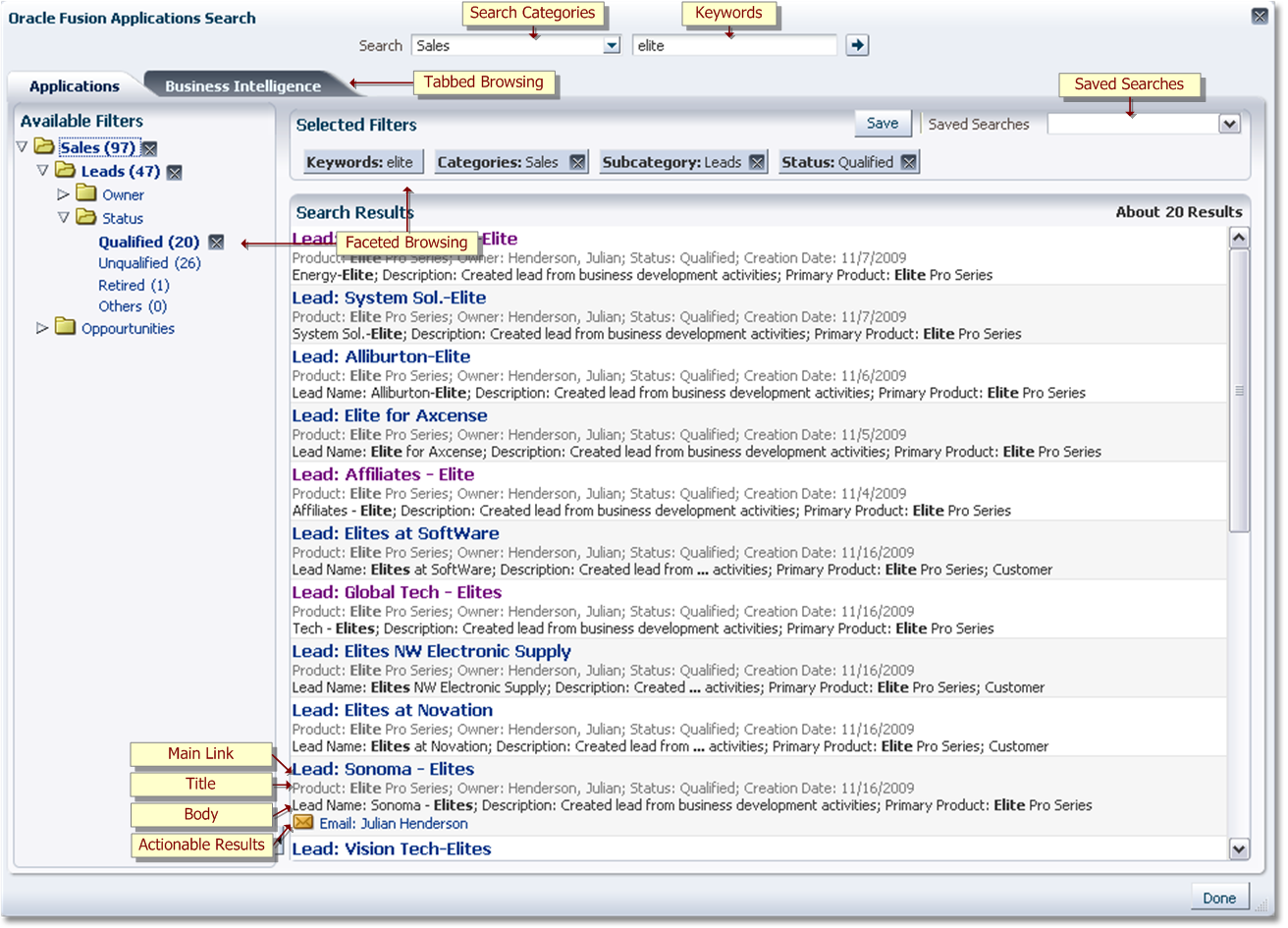Remove the Status: Qualified selected filter chip
The height and width of the screenshot is (928, 1288).
(909, 163)
